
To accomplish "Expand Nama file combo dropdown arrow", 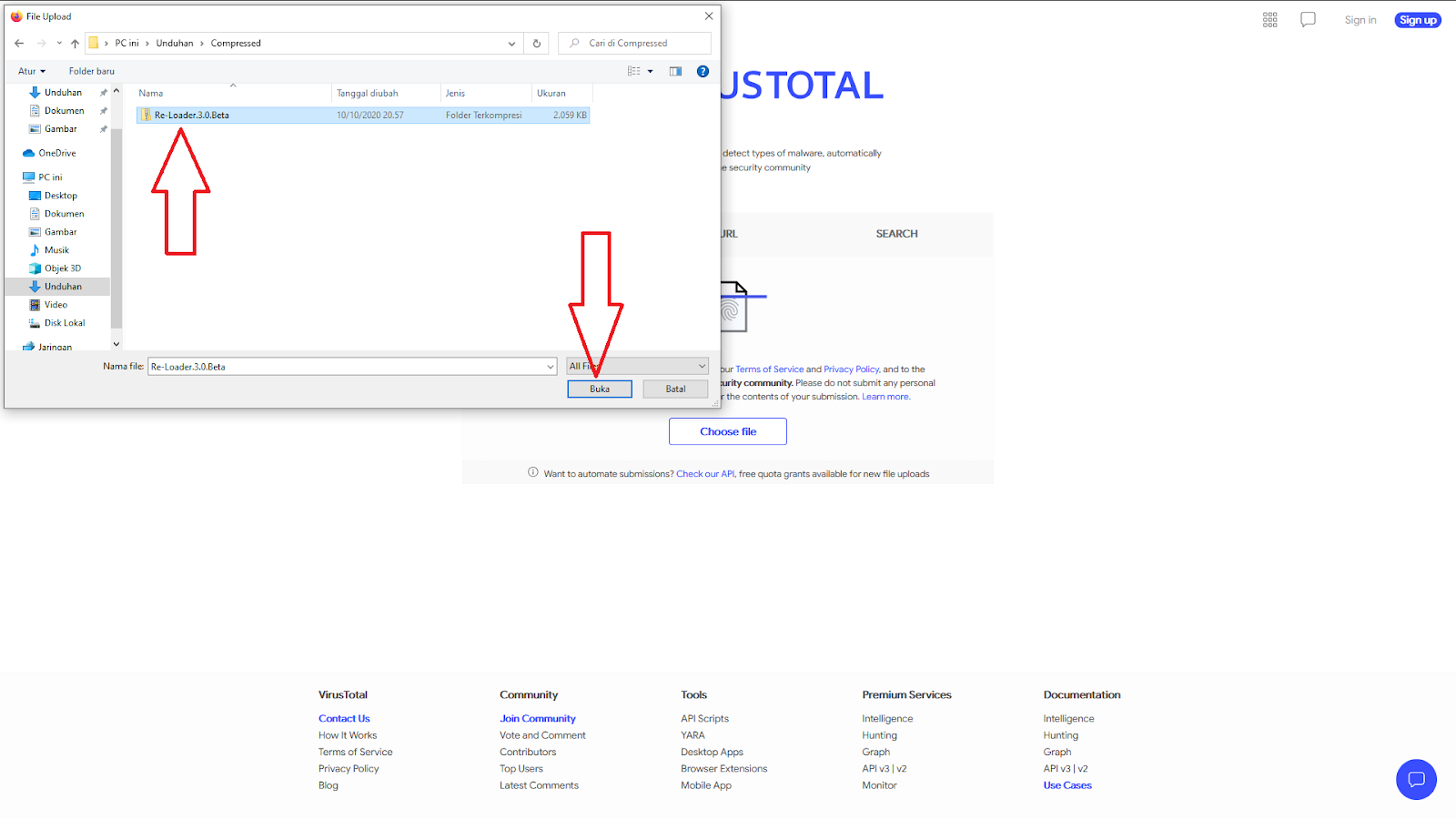I will [x=551, y=367].
